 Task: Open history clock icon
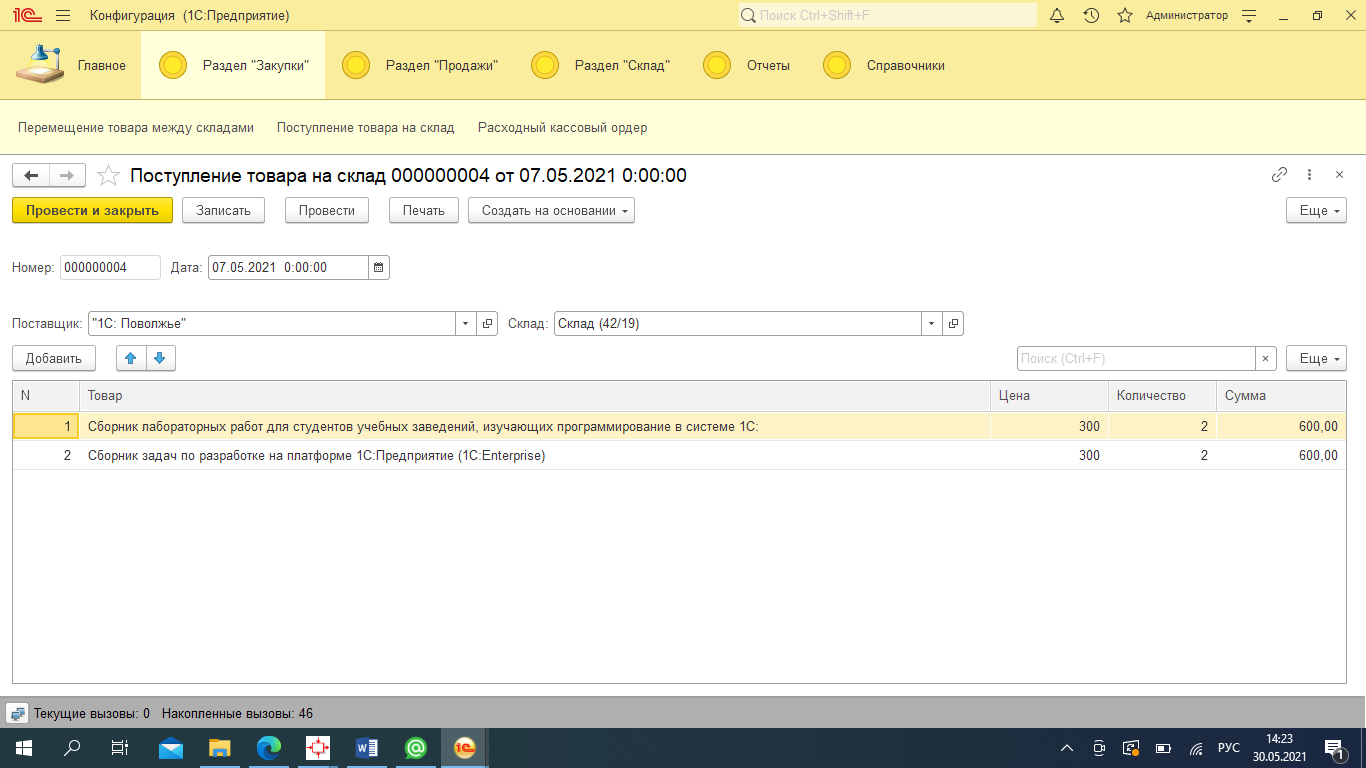(1091, 16)
